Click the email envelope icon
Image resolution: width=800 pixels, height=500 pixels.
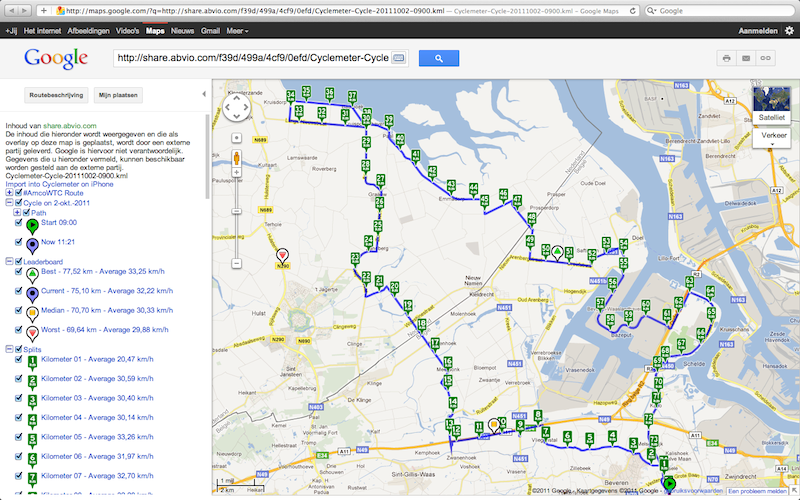click(x=746, y=58)
